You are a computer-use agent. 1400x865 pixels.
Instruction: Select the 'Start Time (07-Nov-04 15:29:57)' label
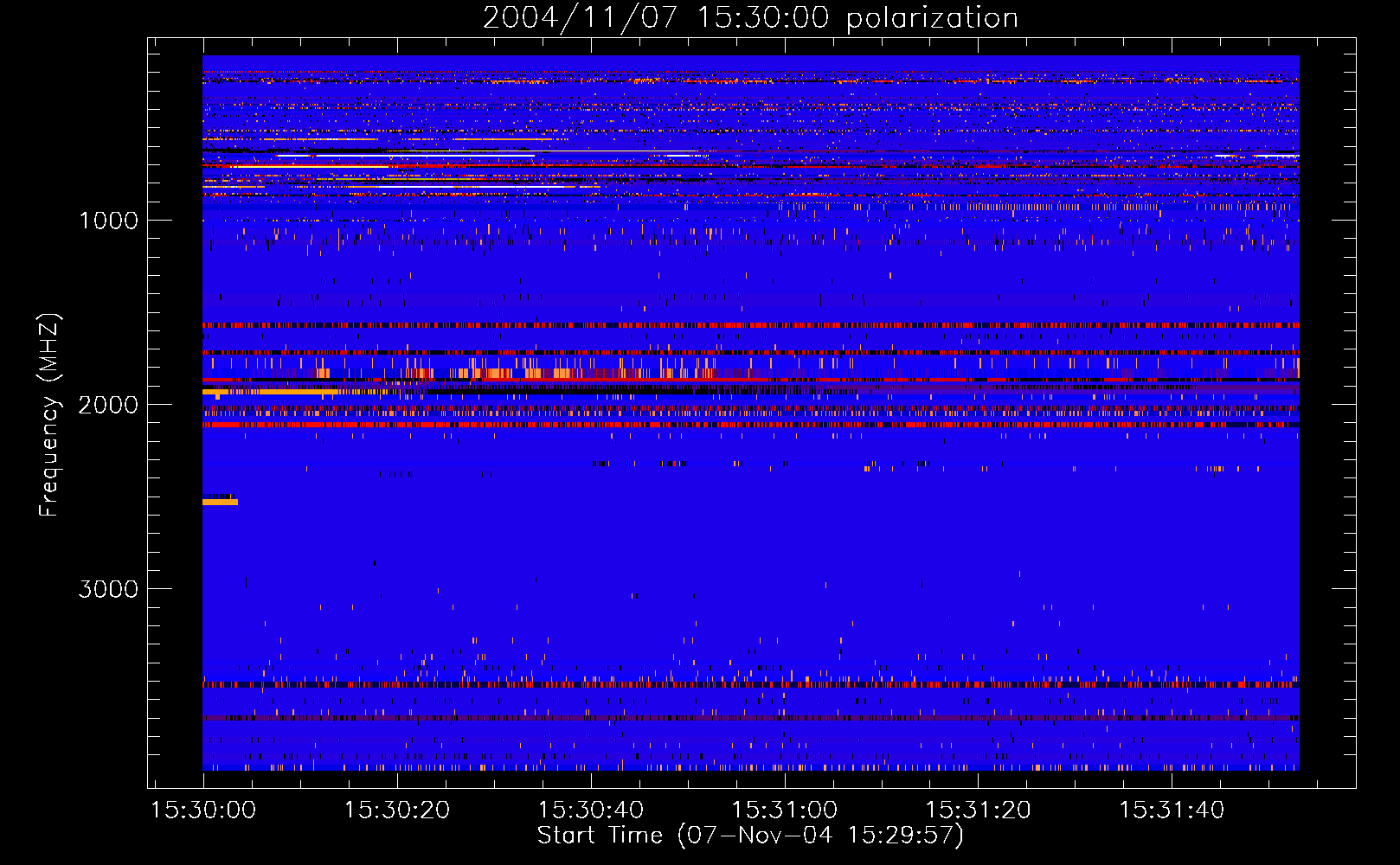750,836
